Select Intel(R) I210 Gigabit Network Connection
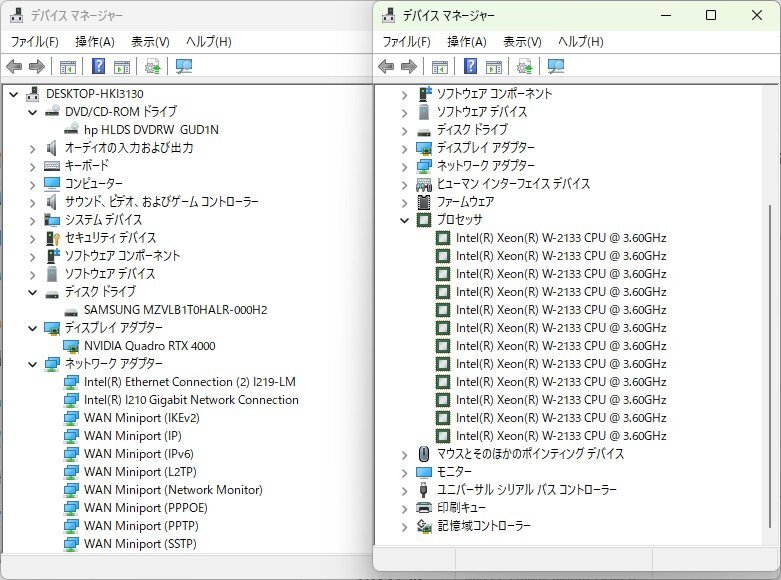 pos(191,400)
